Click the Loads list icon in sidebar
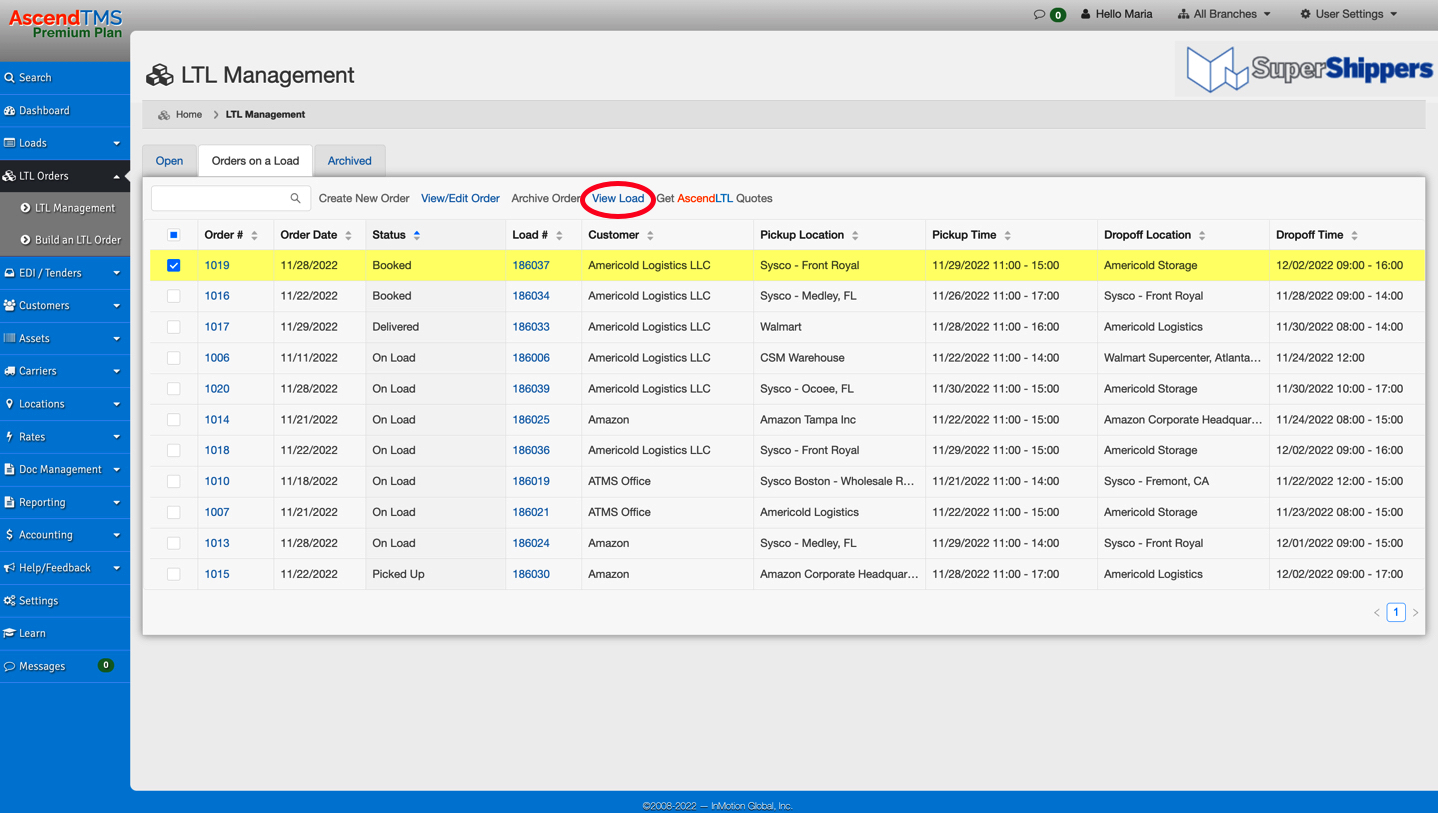Image resolution: width=1438 pixels, height=813 pixels. click(9, 143)
